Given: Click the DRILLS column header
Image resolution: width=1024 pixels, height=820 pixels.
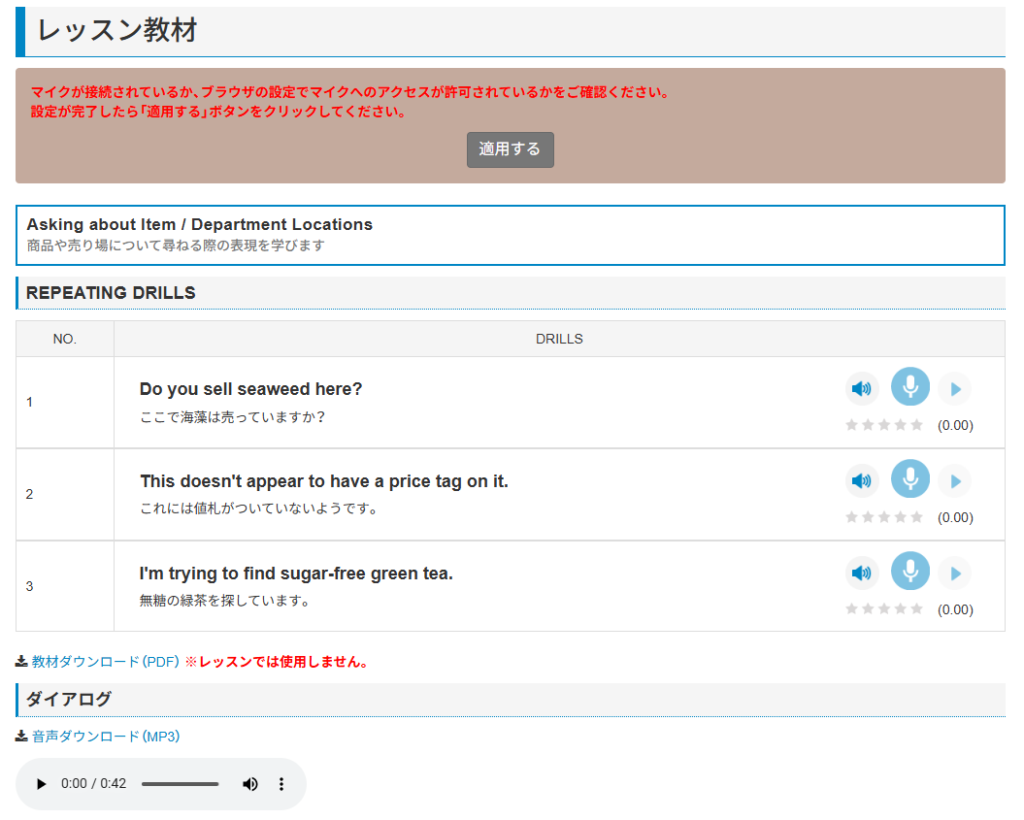Looking at the screenshot, I should [x=559, y=339].
